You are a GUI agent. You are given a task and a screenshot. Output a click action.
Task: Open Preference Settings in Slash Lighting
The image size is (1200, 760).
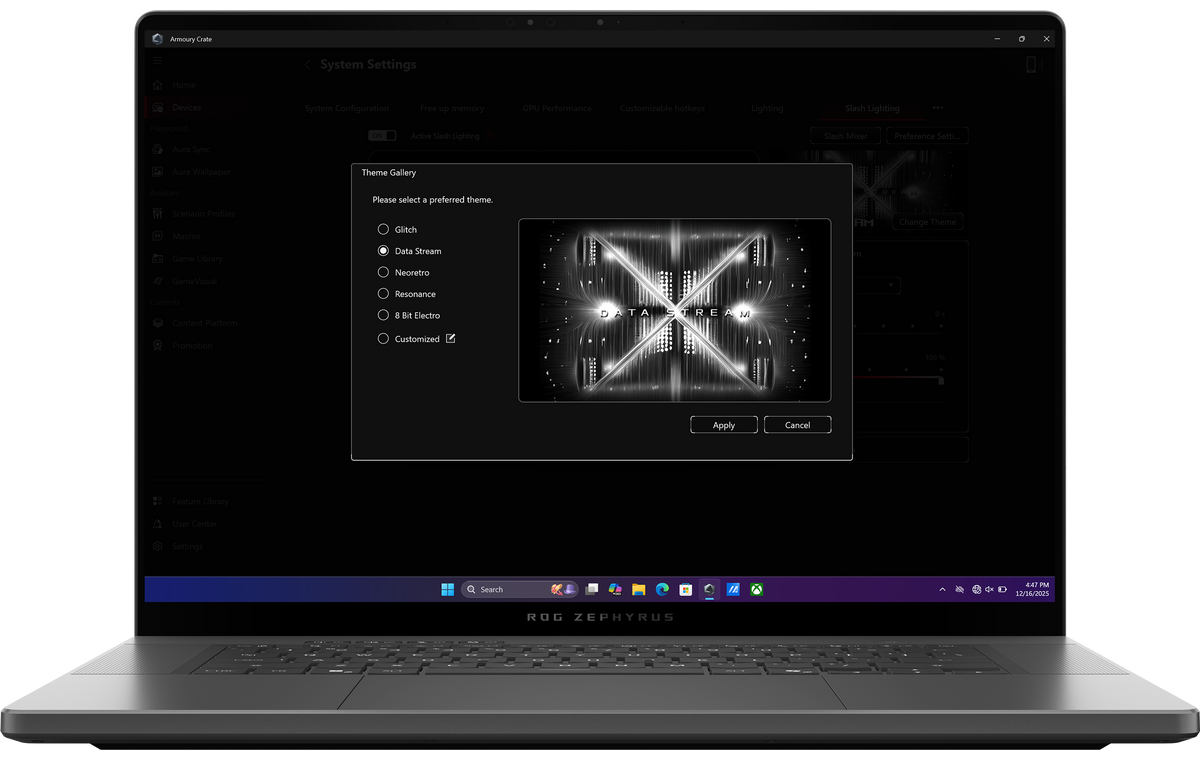pyautogui.click(x=928, y=136)
